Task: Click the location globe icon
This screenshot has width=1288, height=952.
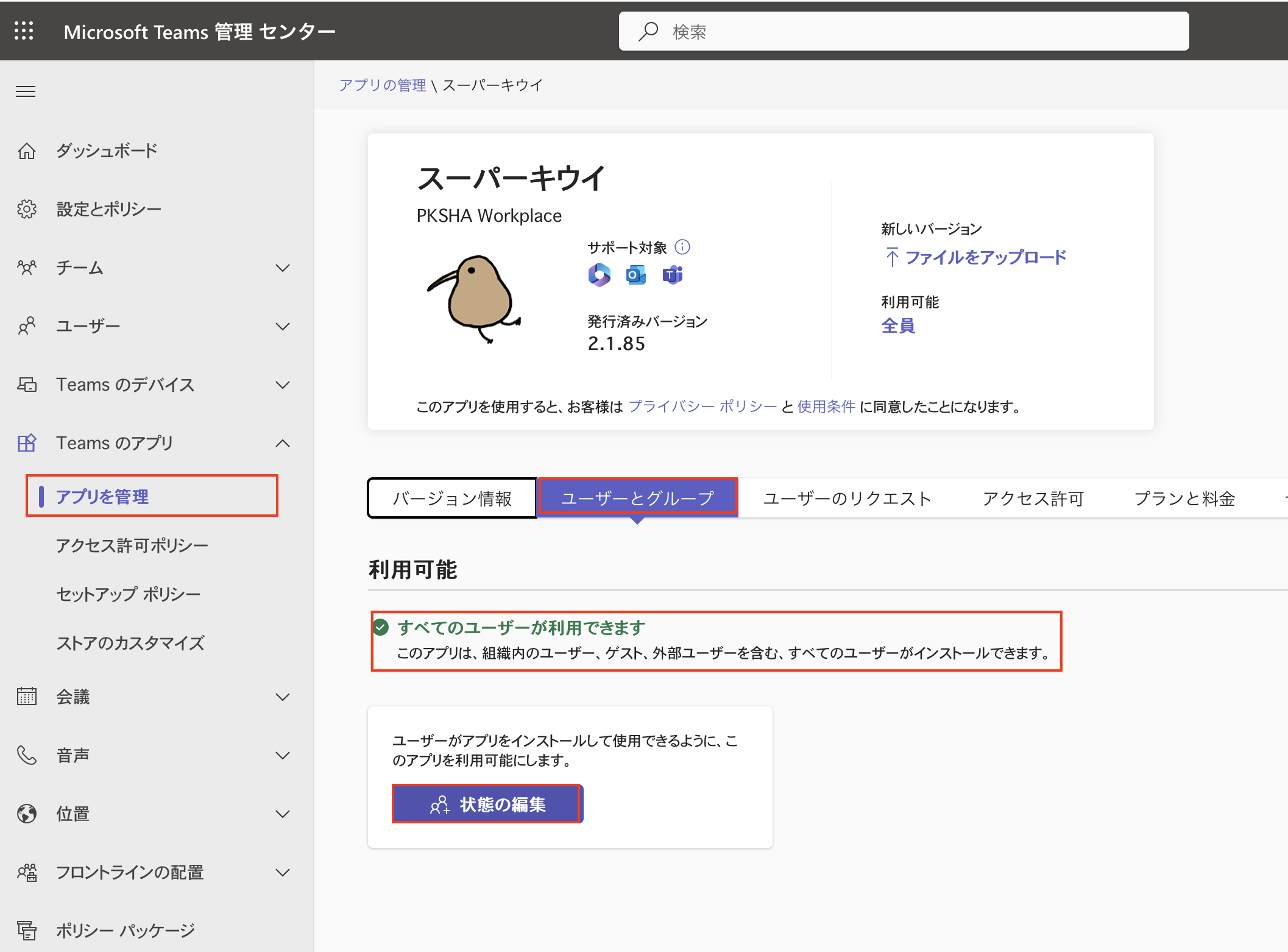Action: [26, 814]
